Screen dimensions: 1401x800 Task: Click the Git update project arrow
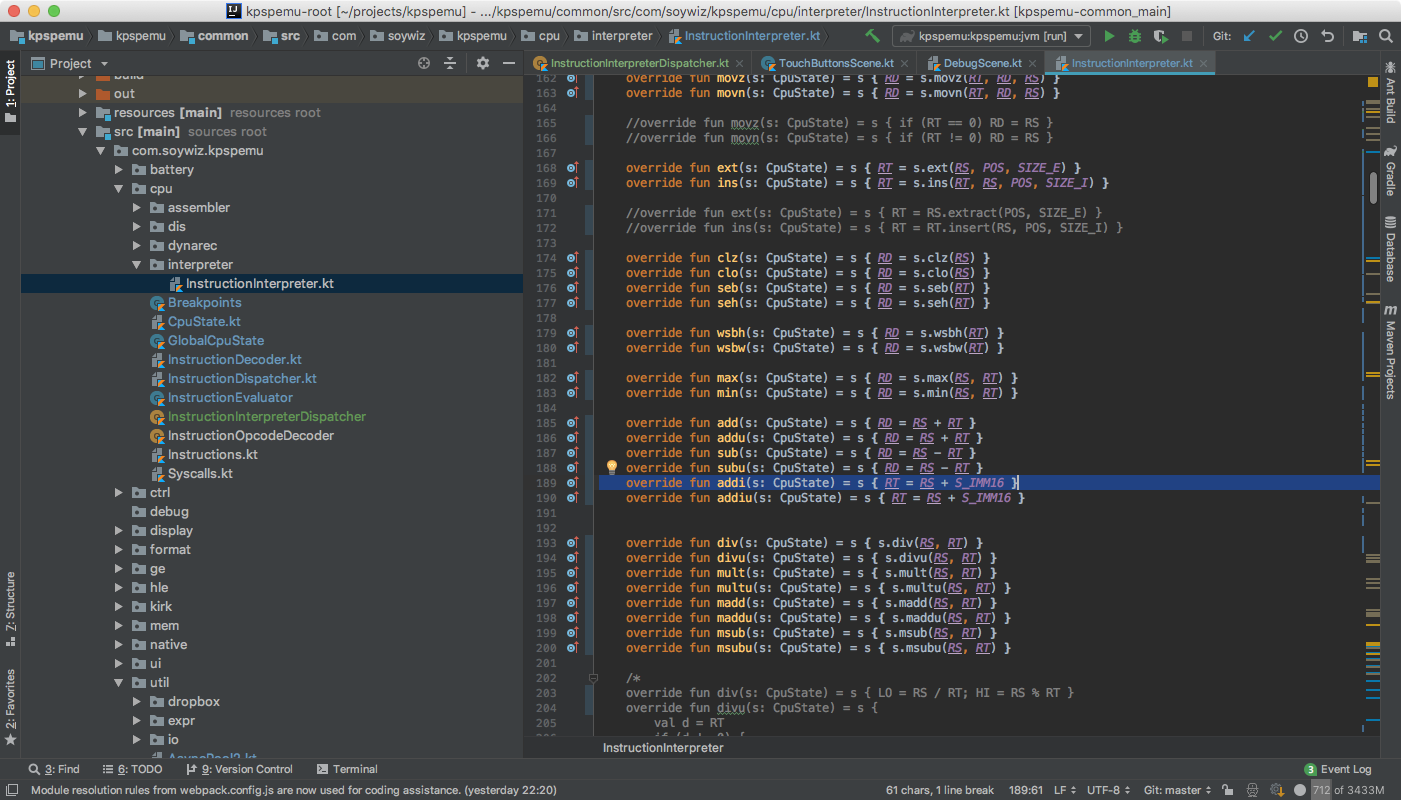[1249, 36]
